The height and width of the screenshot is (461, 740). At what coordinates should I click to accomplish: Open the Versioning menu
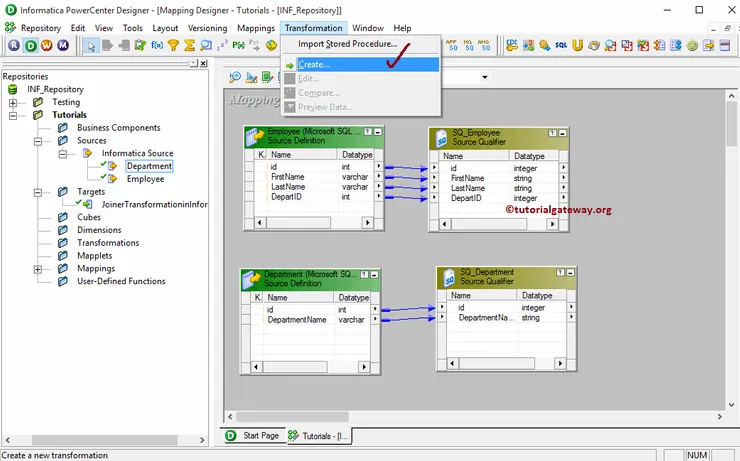(207, 28)
